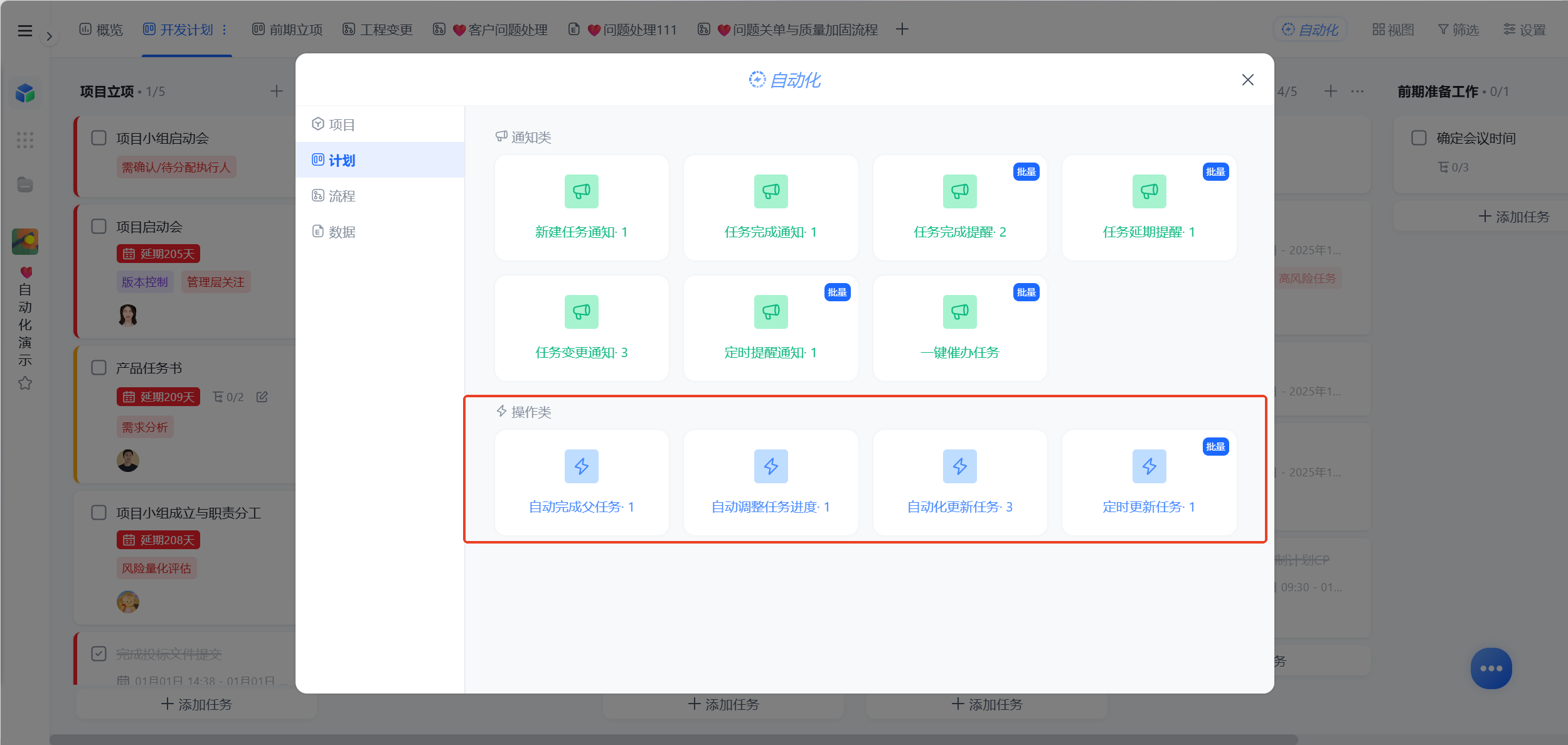Screen dimensions: 1568x745
Task: Expand the sidebar with the chevron arrow
Action: point(49,36)
